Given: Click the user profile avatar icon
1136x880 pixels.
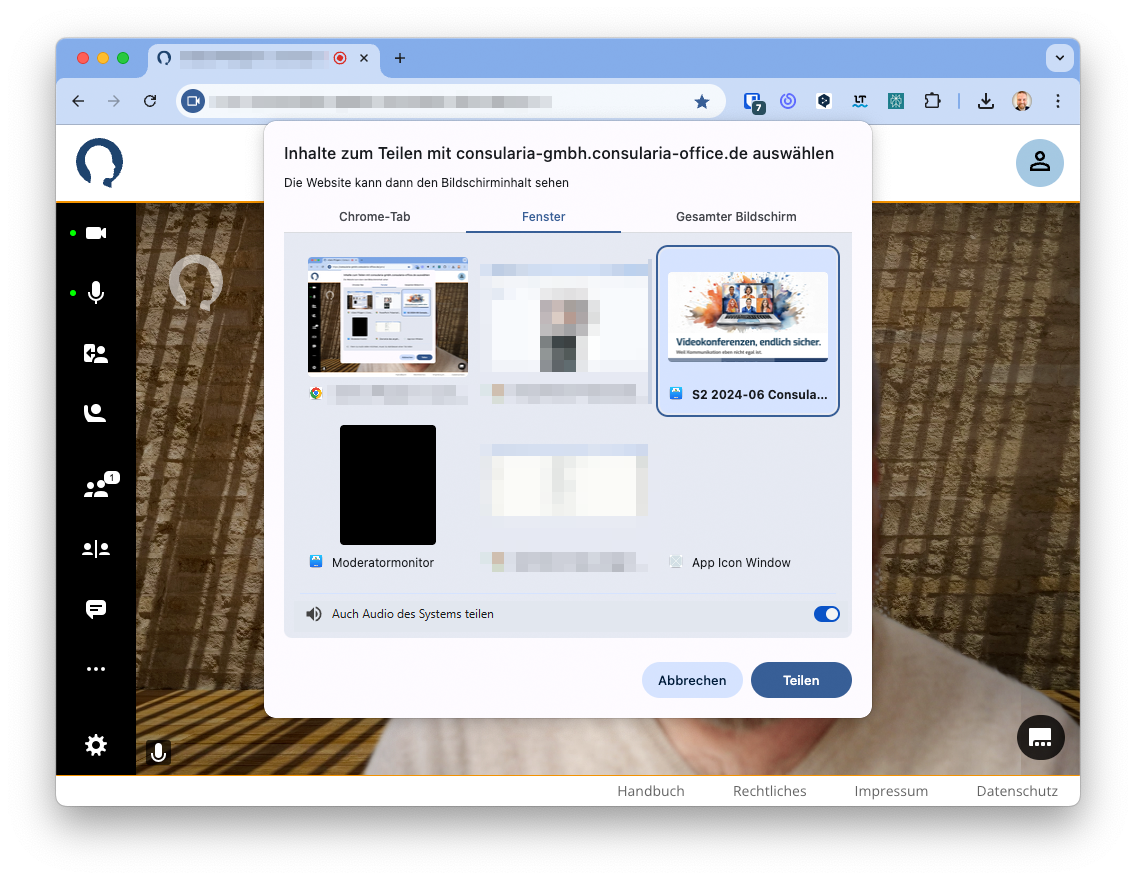Looking at the screenshot, I should [x=1039, y=162].
